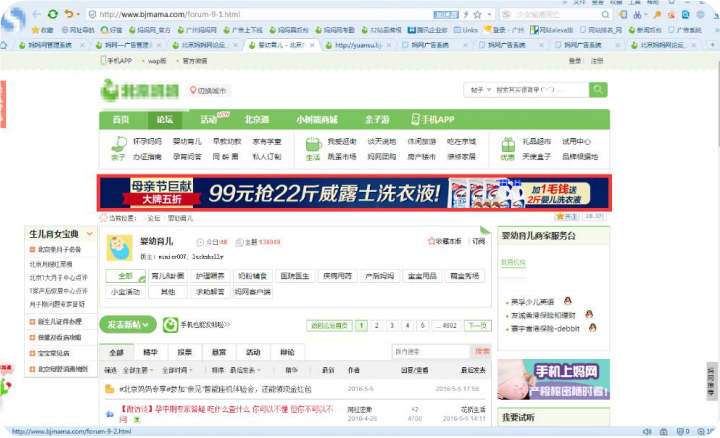This screenshot has height=438, width=720.
Task: Click the 婴幼育儿 baby avatar image
Action: (x=120, y=248)
